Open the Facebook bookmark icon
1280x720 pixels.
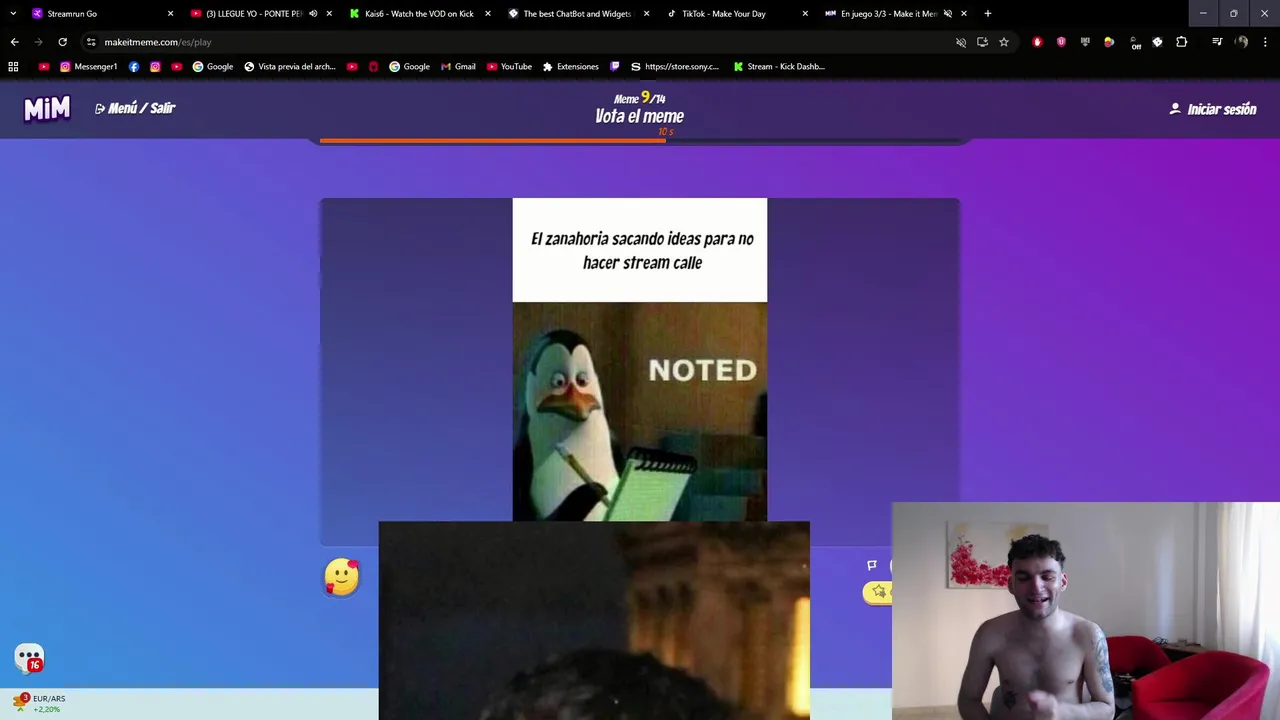tap(134, 67)
